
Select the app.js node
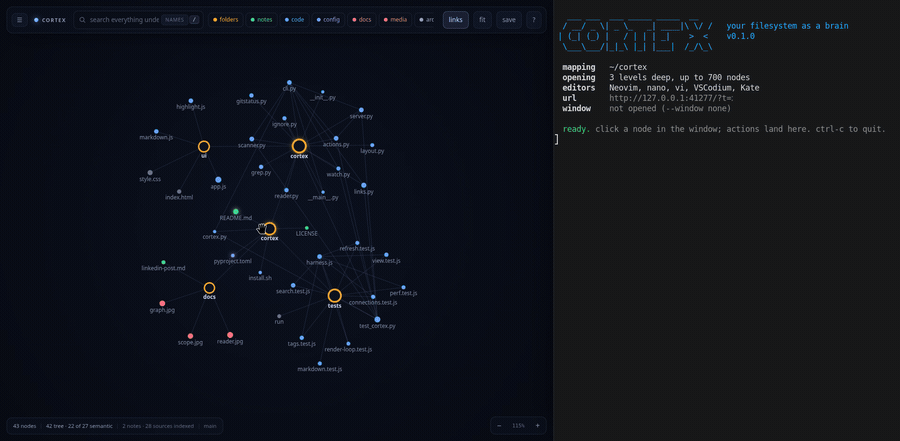(218, 180)
